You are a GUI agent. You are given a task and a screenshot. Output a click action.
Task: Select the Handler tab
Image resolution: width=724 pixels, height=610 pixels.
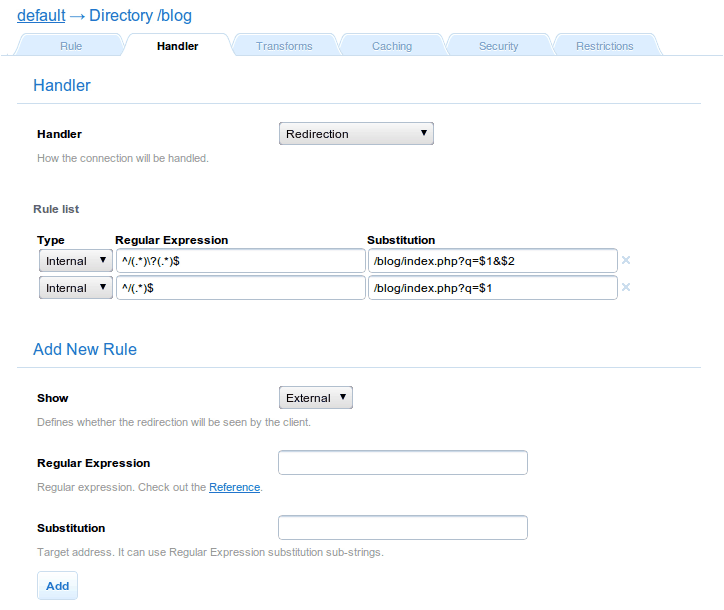[x=177, y=46]
